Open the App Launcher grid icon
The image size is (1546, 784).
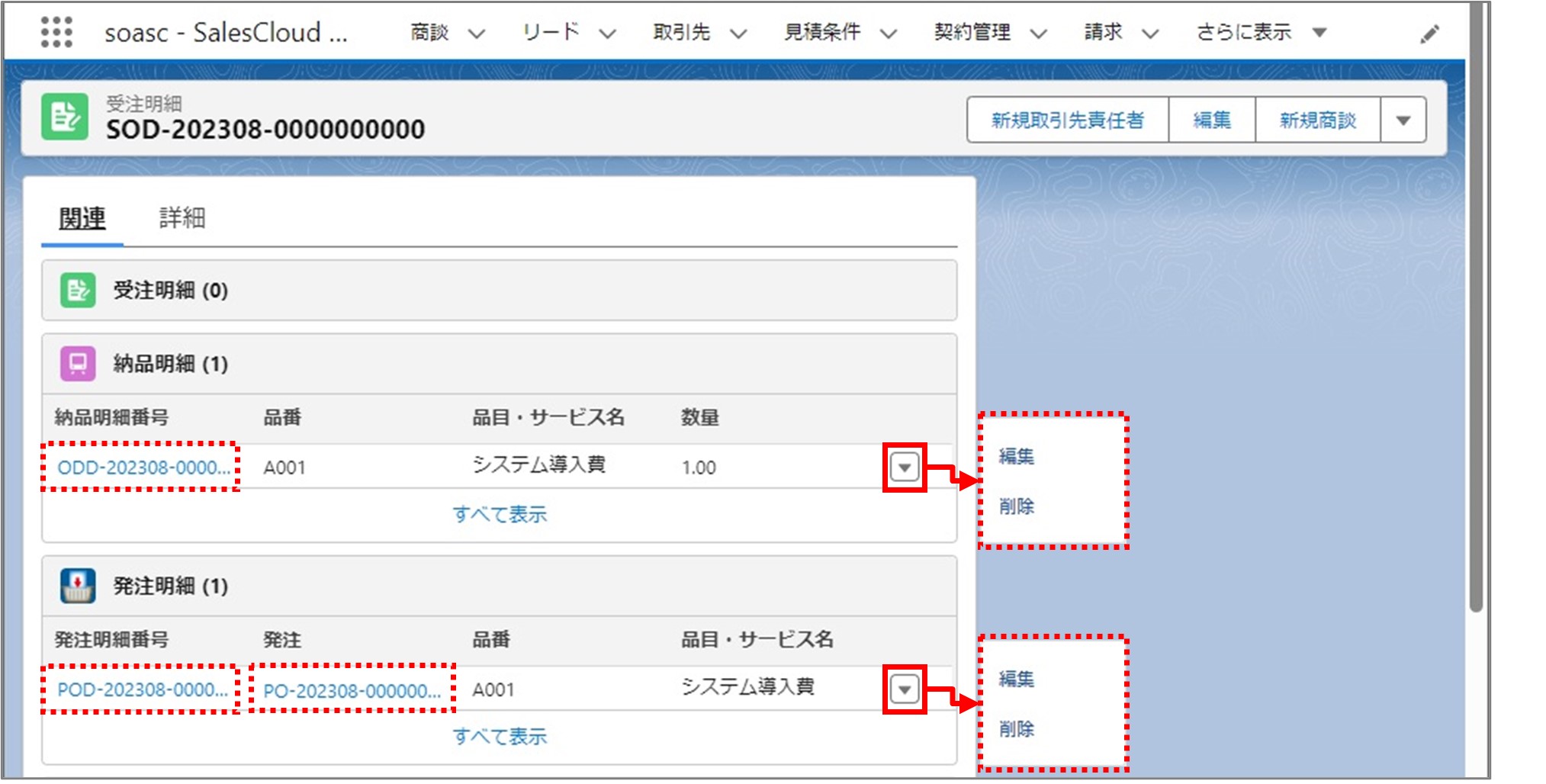[x=56, y=32]
